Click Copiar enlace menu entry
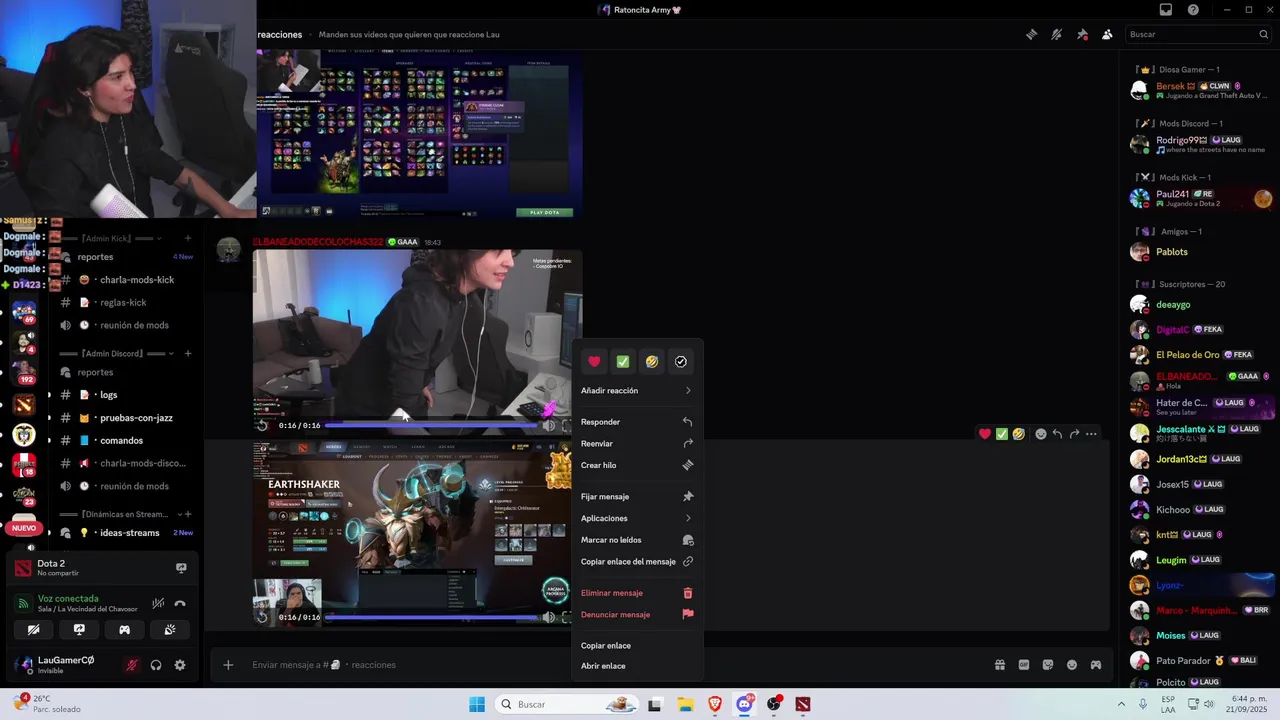Image resolution: width=1280 pixels, height=720 pixels. click(x=637, y=646)
